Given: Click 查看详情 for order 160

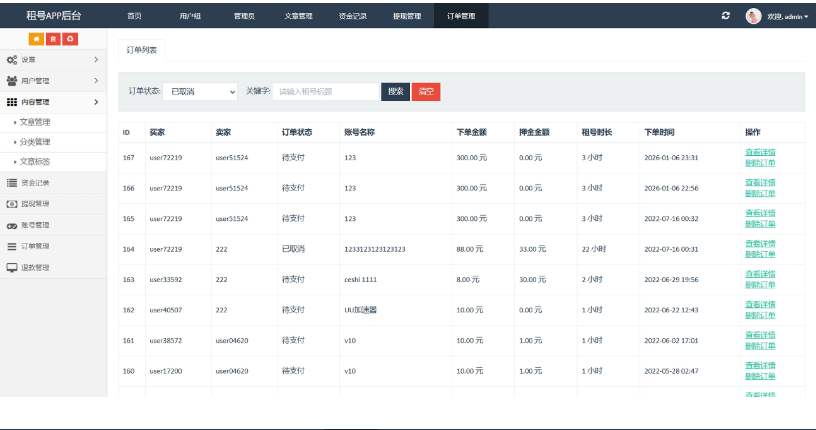Looking at the screenshot, I should click(760, 365).
